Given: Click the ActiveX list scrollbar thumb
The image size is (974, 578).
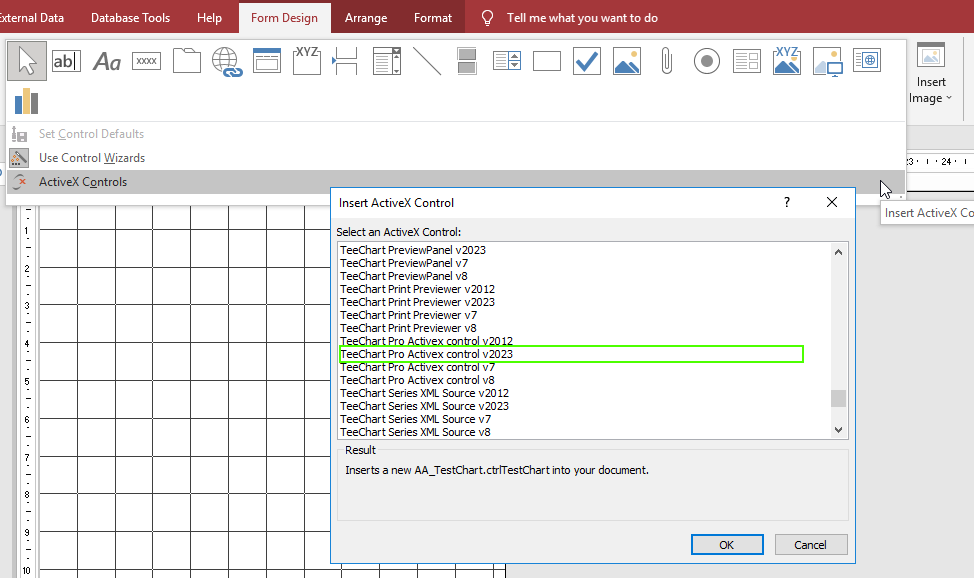Looking at the screenshot, I should [839, 398].
